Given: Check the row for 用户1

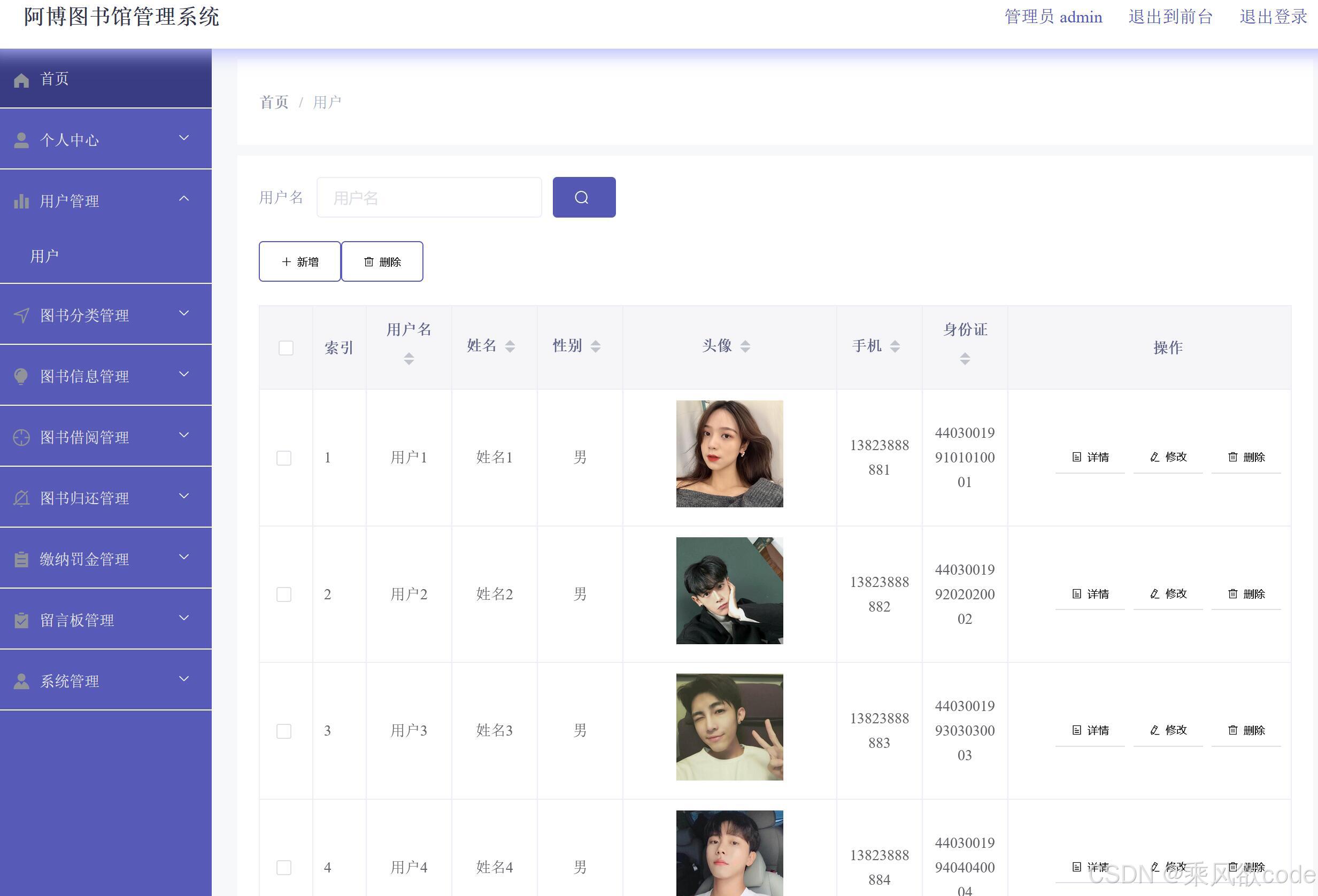Looking at the screenshot, I should tap(283, 458).
